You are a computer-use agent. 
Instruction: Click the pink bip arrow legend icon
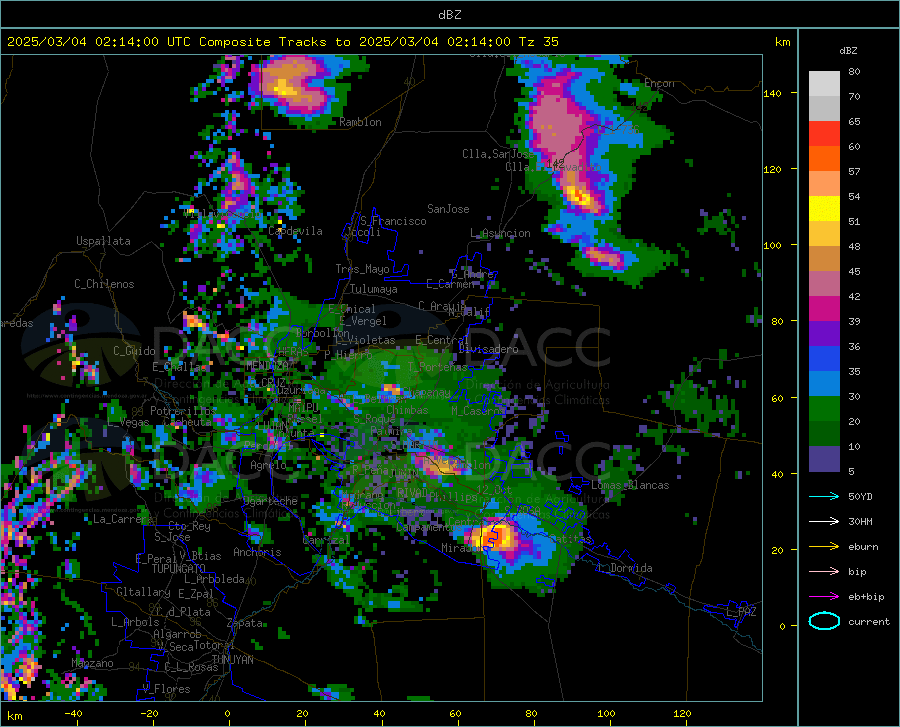point(824,572)
